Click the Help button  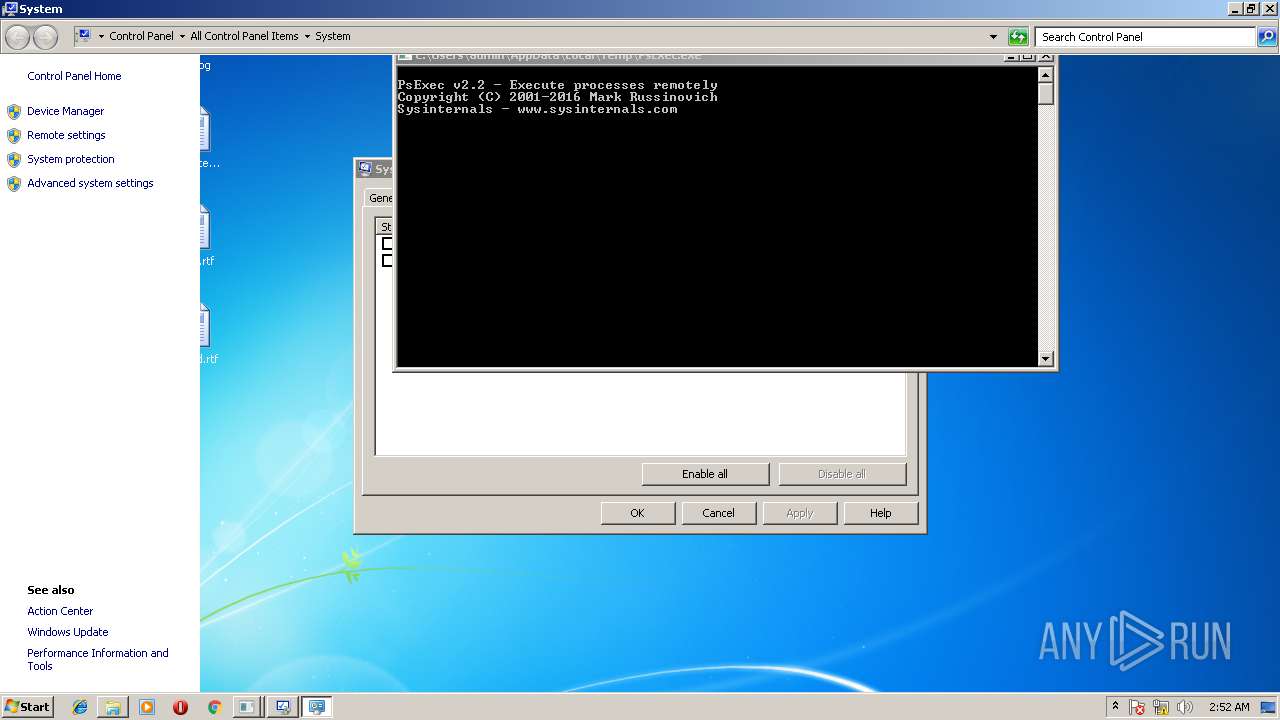pyautogui.click(x=880, y=513)
